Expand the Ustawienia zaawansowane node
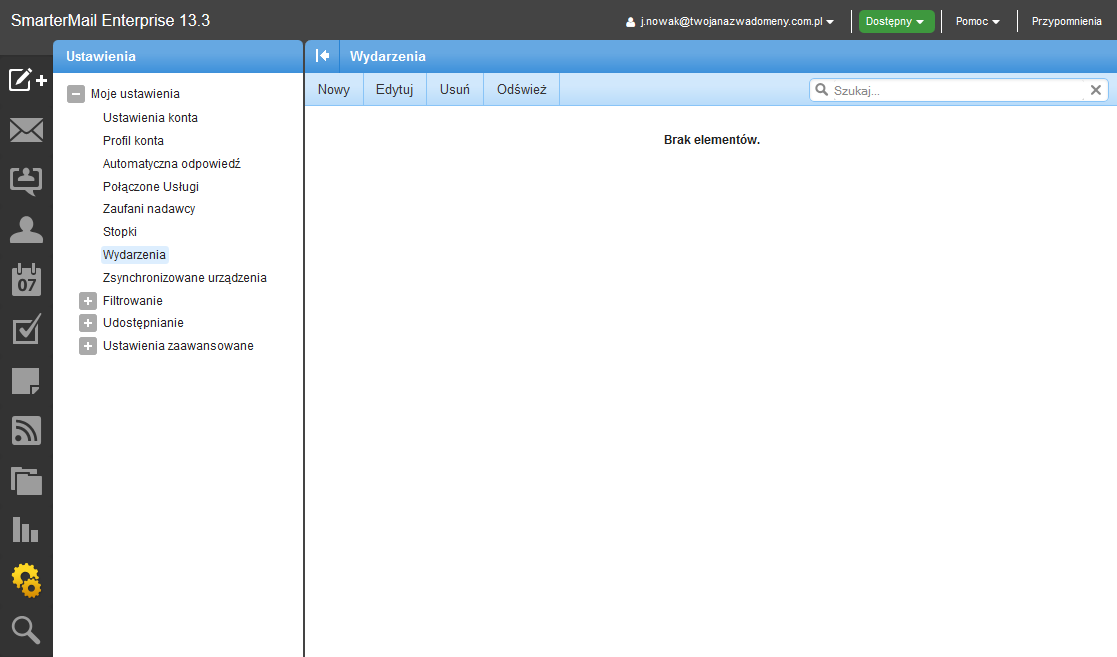 88,347
